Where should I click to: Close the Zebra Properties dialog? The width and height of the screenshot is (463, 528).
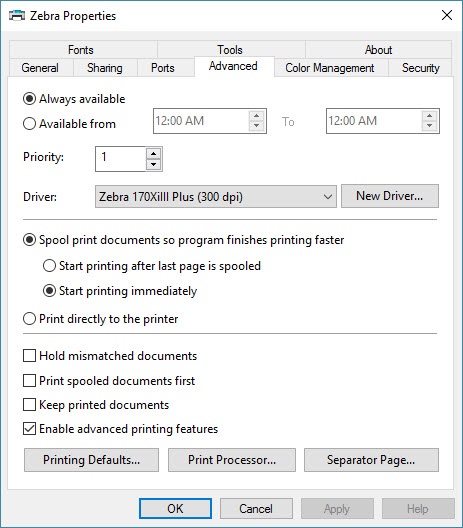click(x=447, y=15)
